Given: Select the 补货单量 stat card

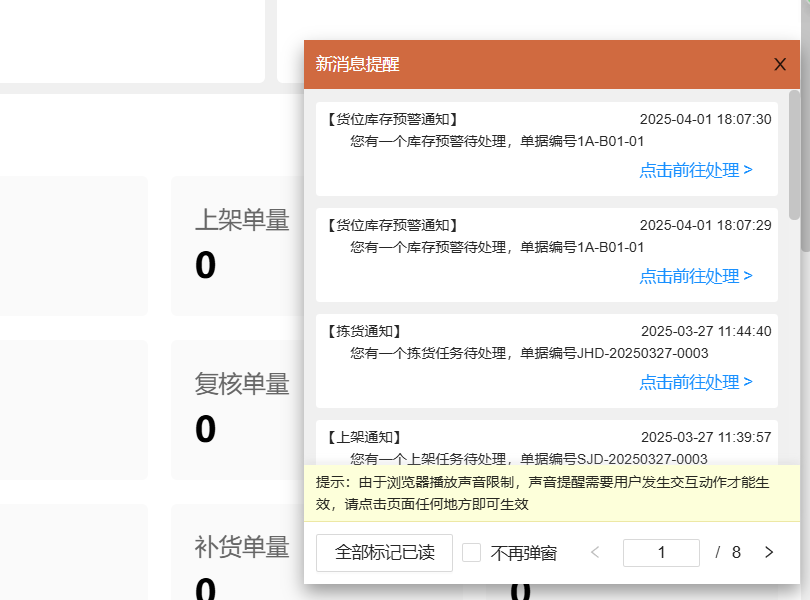Looking at the screenshot, I should pyautogui.click(x=237, y=552).
